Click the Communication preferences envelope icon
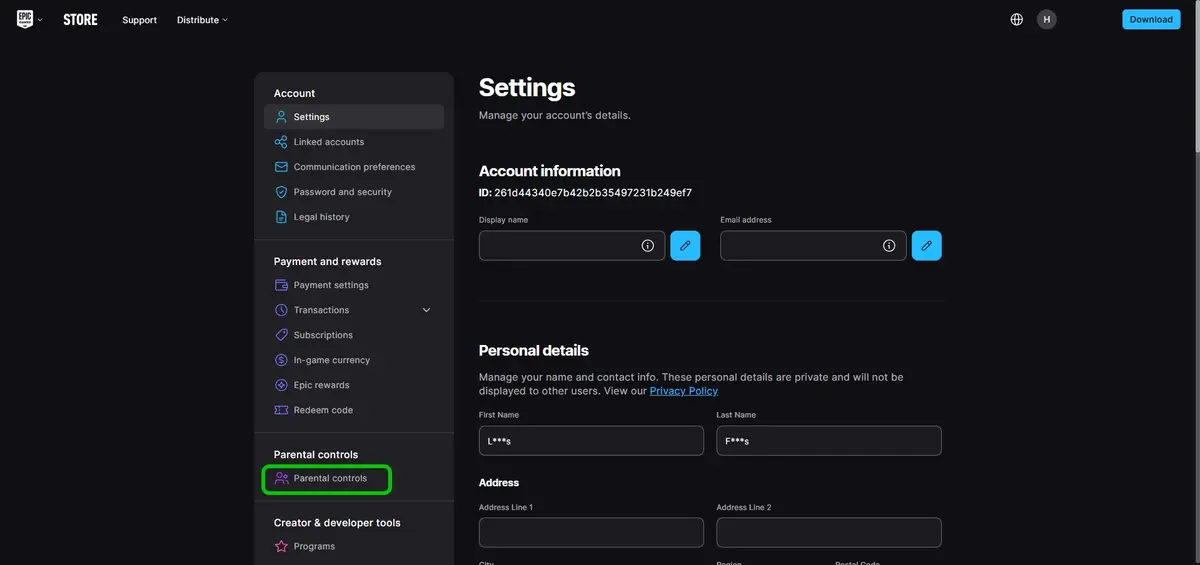 point(281,167)
